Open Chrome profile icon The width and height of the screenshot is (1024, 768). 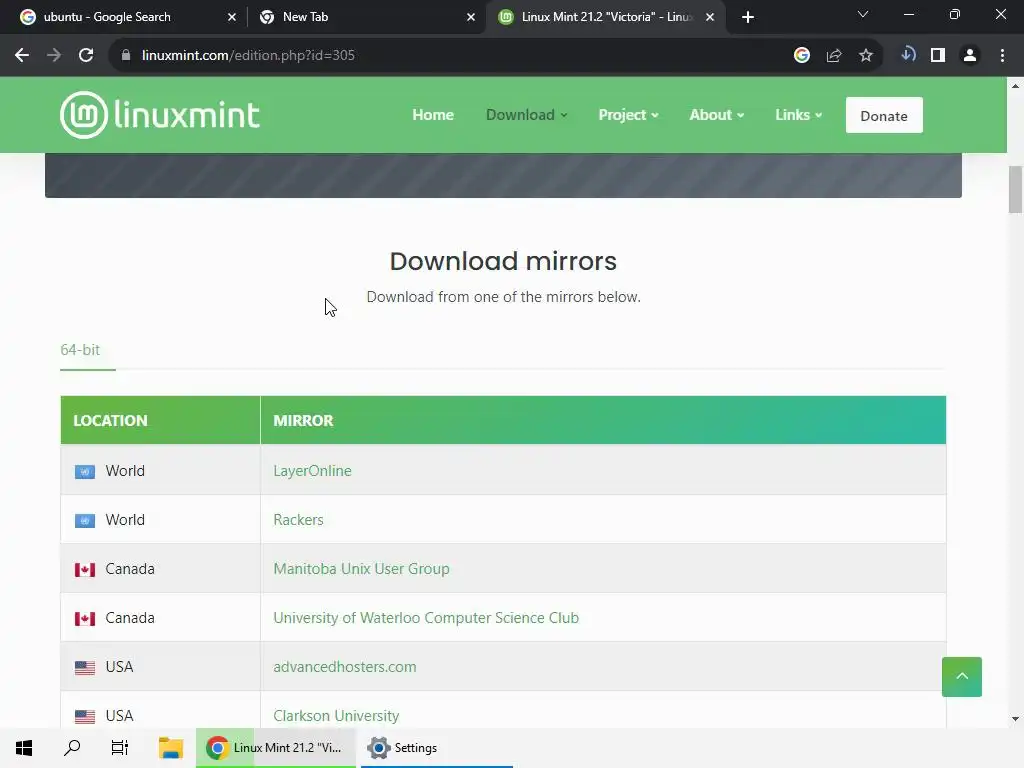[x=970, y=56]
